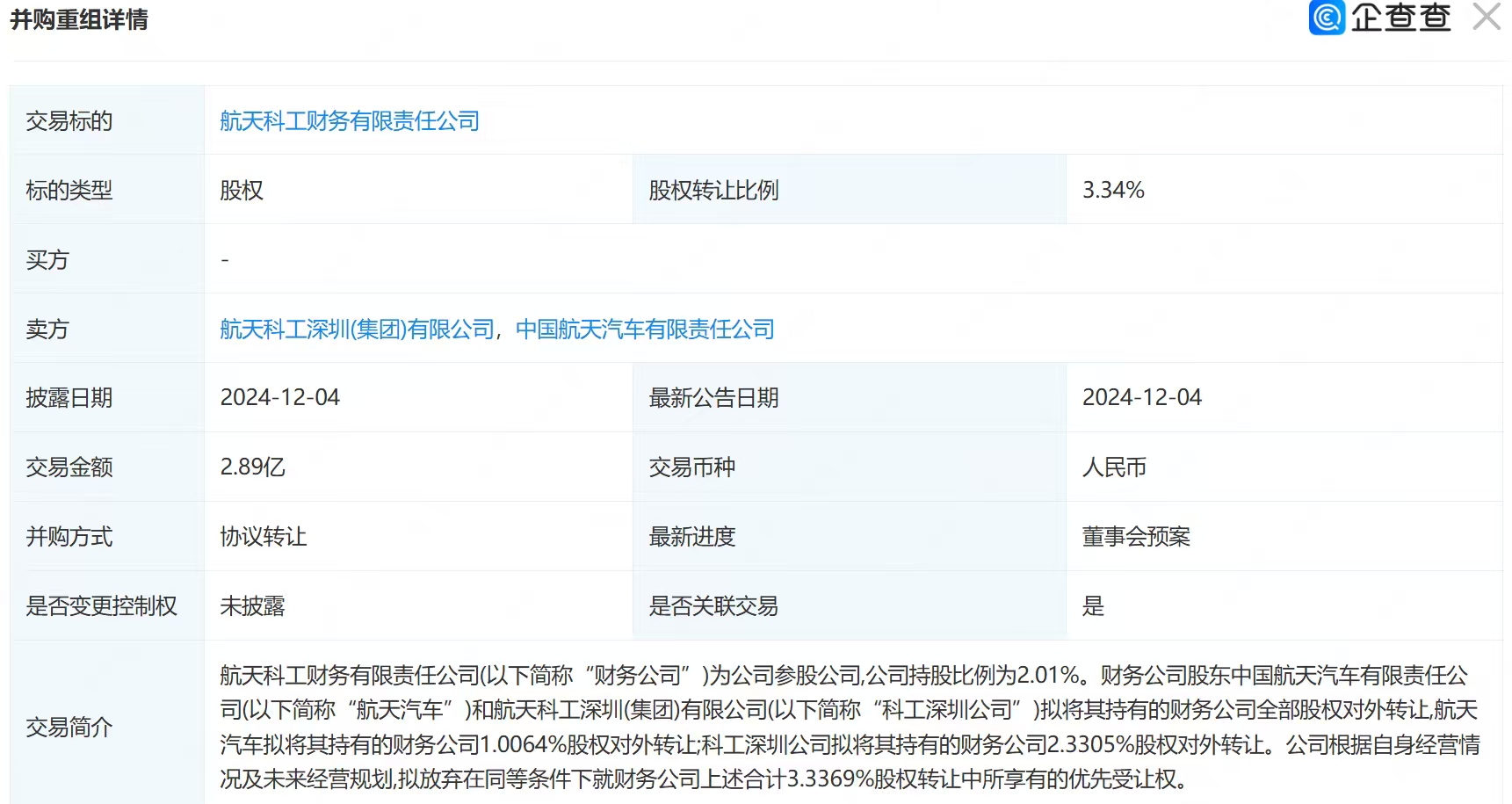
Task: Click the 买方 row label
Action: point(47,260)
